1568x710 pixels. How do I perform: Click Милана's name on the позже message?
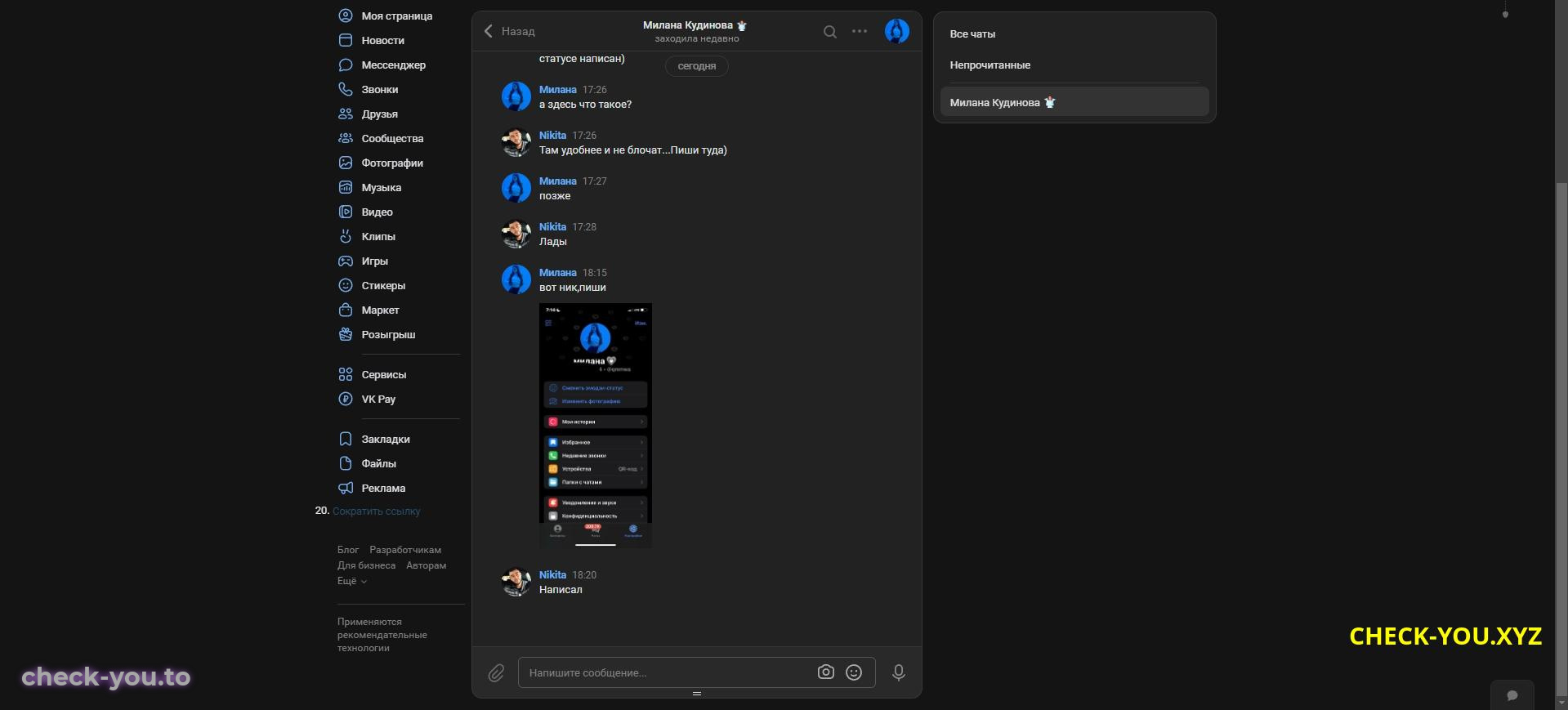tap(558, 181)
